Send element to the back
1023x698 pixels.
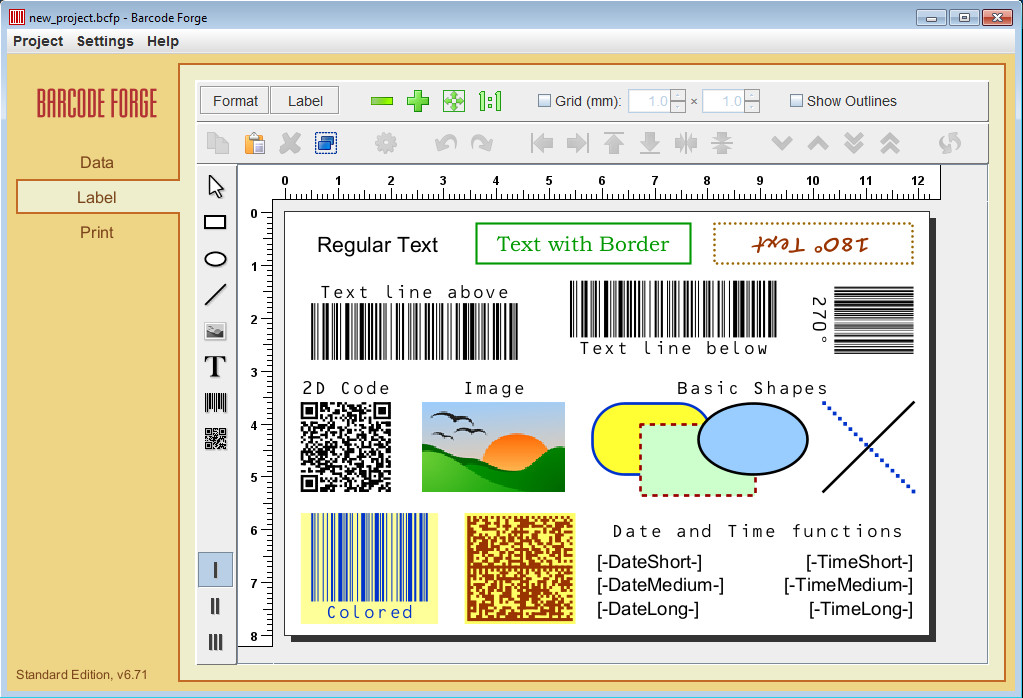click(x=854, y=143)
